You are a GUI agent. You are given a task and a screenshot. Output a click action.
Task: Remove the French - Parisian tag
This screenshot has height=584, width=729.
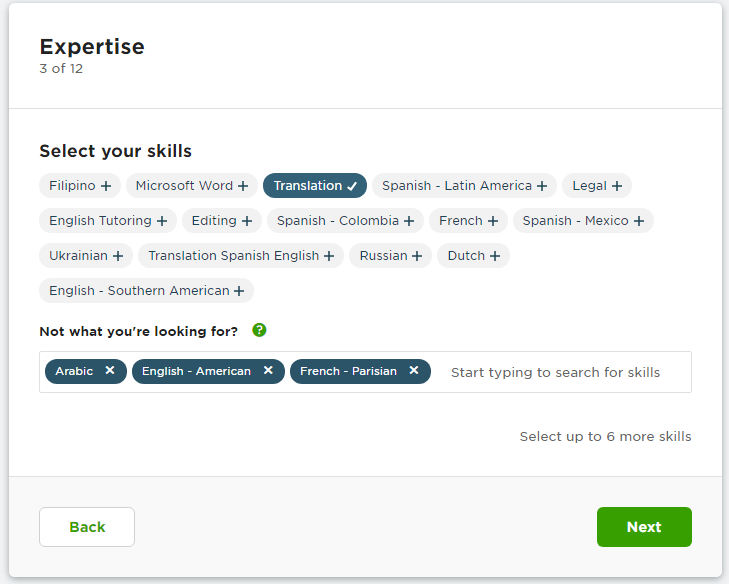tap(414, 371)
